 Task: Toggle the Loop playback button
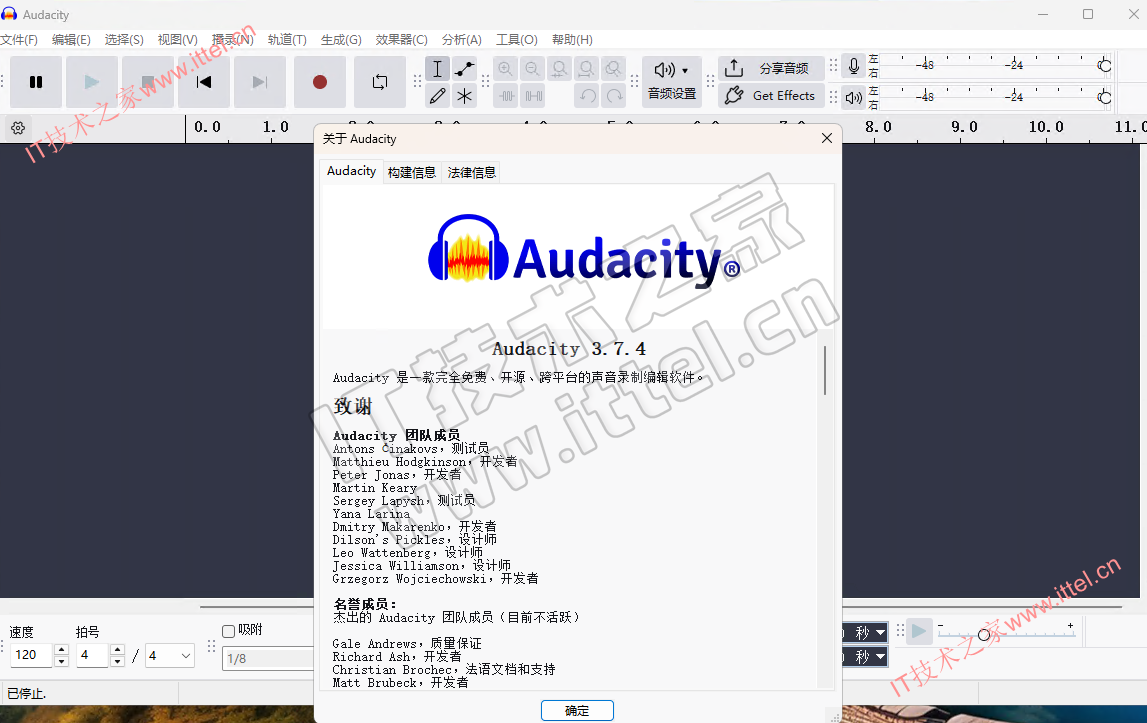(380, 82)
